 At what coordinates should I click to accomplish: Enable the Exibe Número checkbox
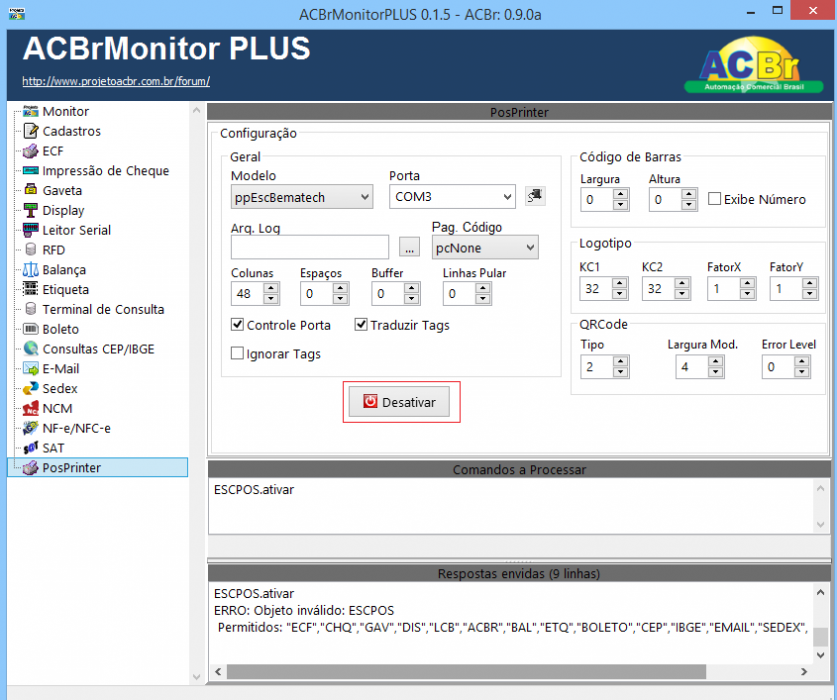[714, 199]
